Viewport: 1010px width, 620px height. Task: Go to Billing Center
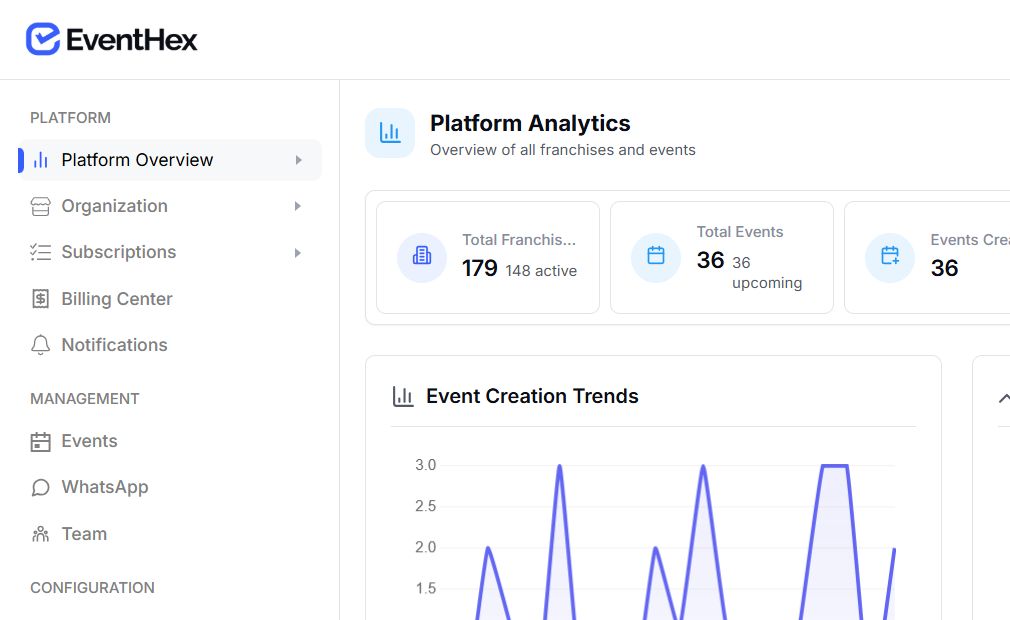pos(169,299)
